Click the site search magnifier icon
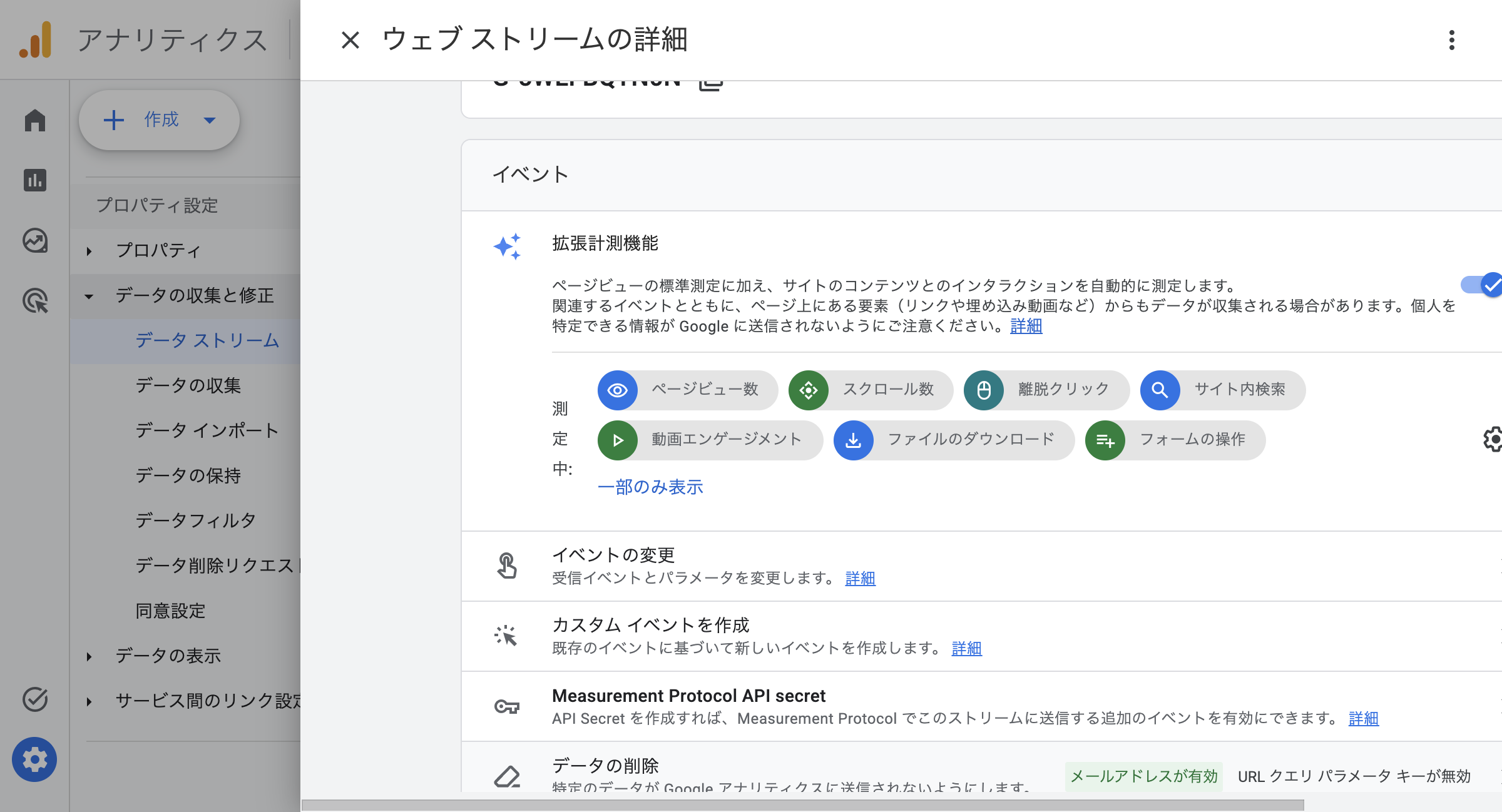This screenshot has height=812, width=1502. coord(1160,390)
